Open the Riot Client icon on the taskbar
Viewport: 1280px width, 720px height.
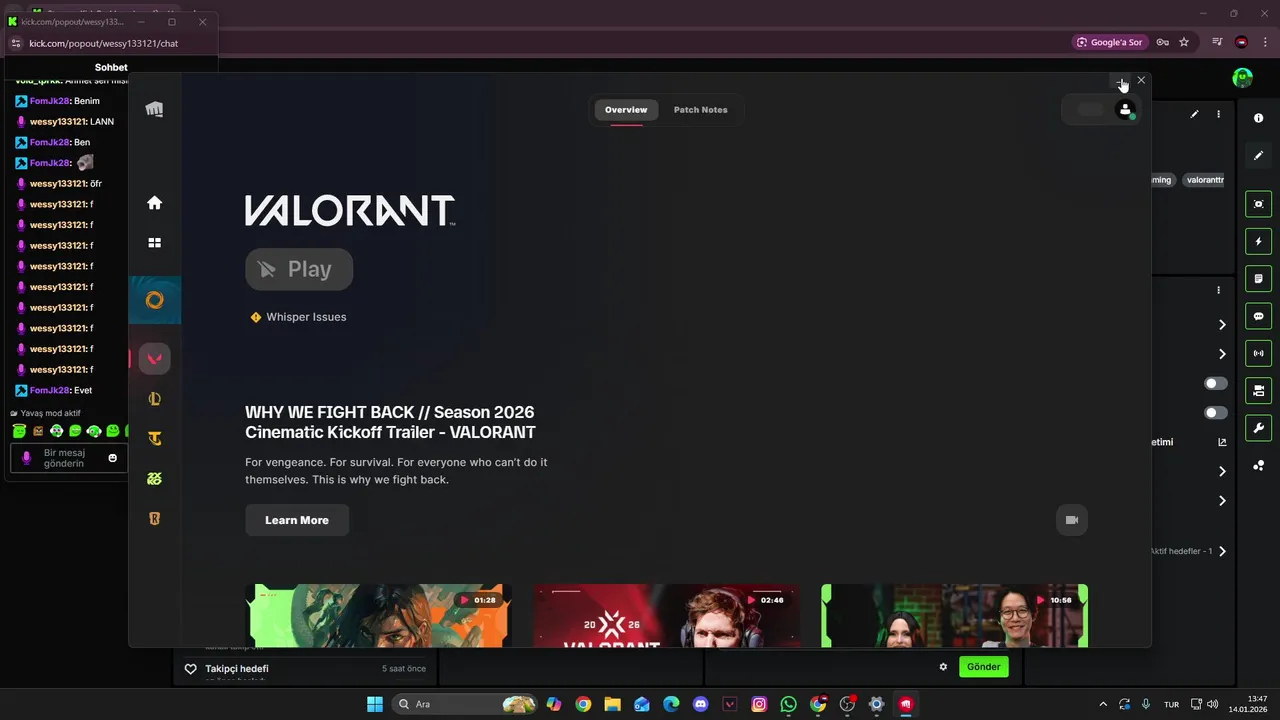coord(905,704)
